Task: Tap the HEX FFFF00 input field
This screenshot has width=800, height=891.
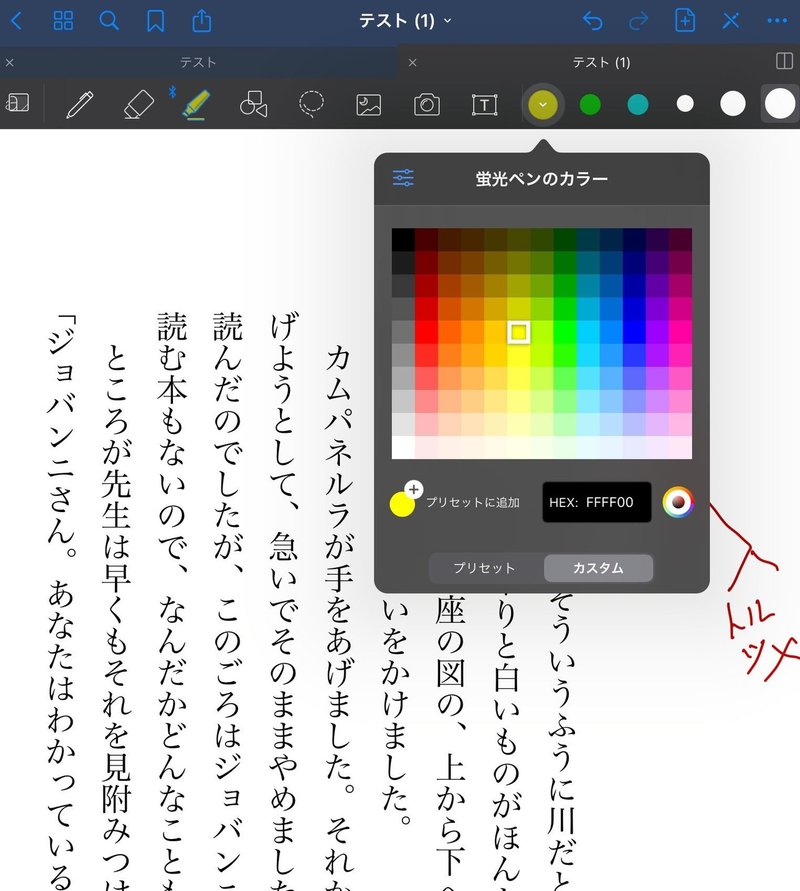Action: (x=598, y=500)
